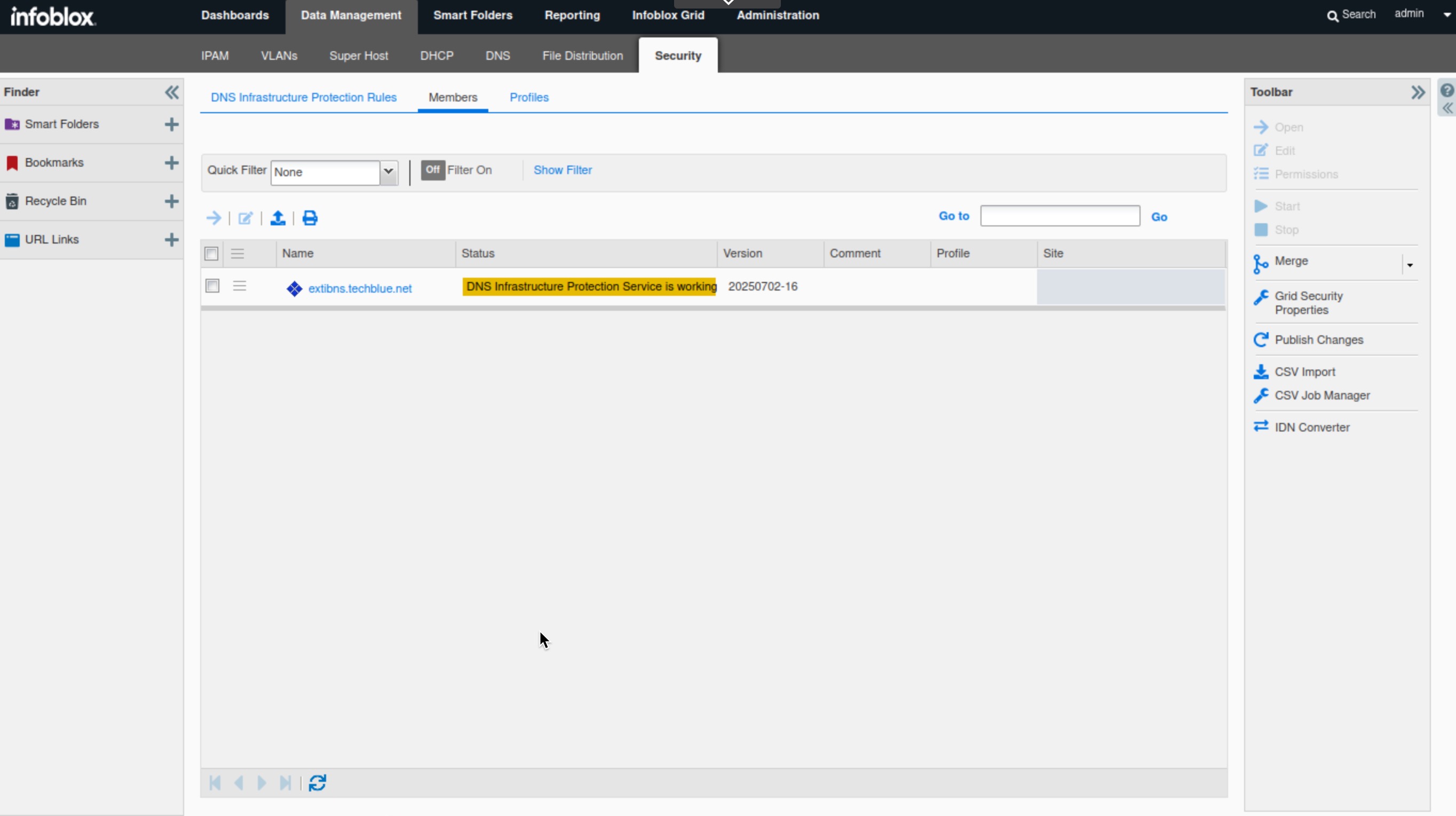This screenshot has width=1456, height=816.
Task: Click the Publish Changes action
Action: point(1318,339)
